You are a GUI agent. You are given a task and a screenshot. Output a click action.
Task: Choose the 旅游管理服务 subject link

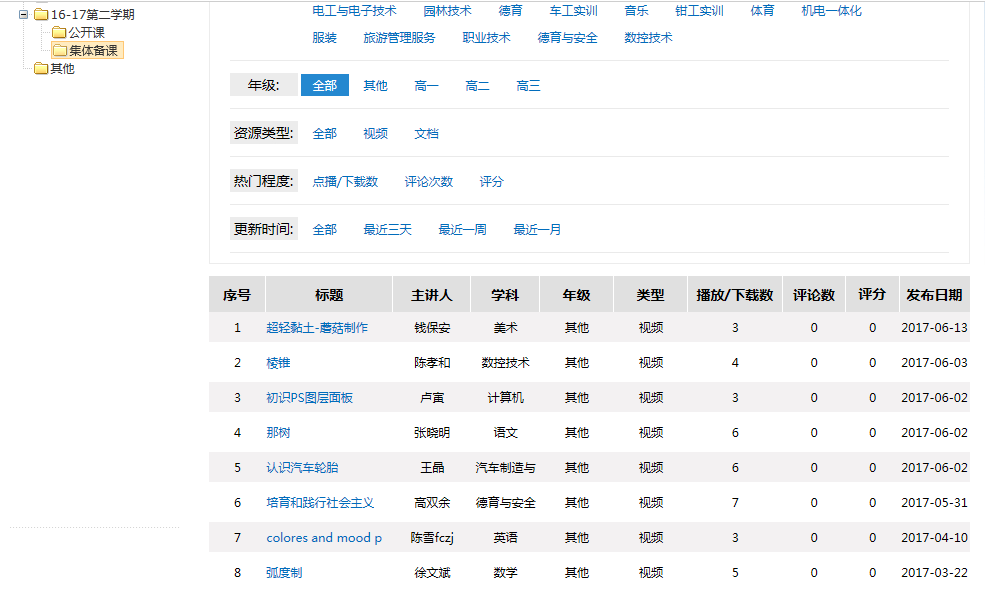399,38
